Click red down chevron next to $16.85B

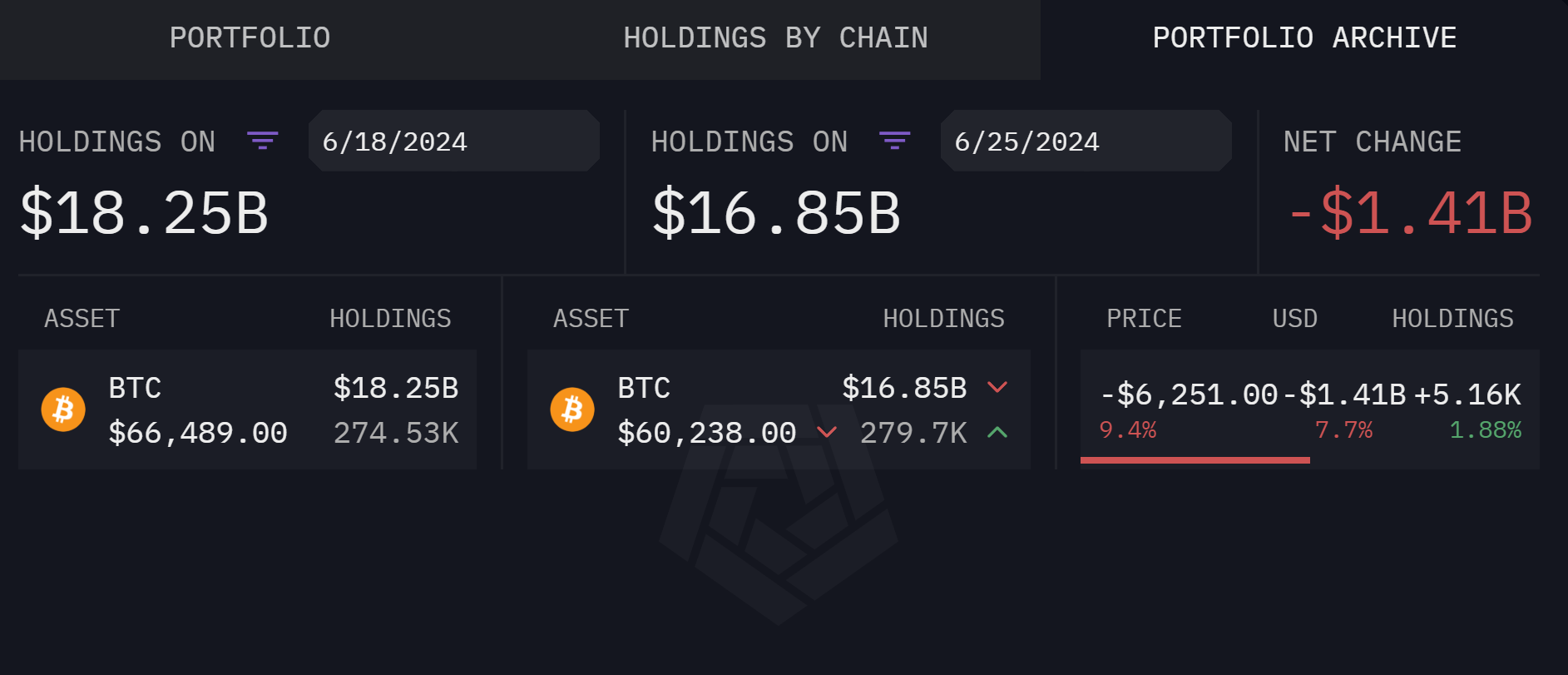pos(997,387)
